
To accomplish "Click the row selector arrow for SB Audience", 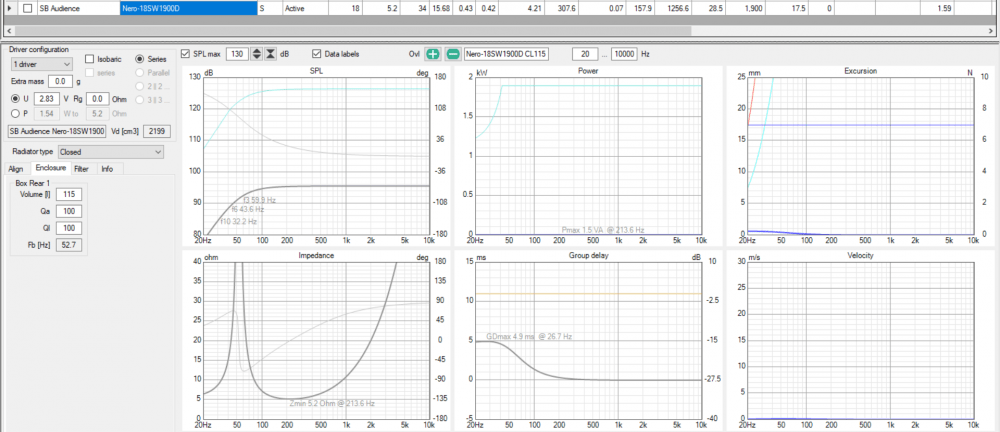I will [x=9, y=8].
